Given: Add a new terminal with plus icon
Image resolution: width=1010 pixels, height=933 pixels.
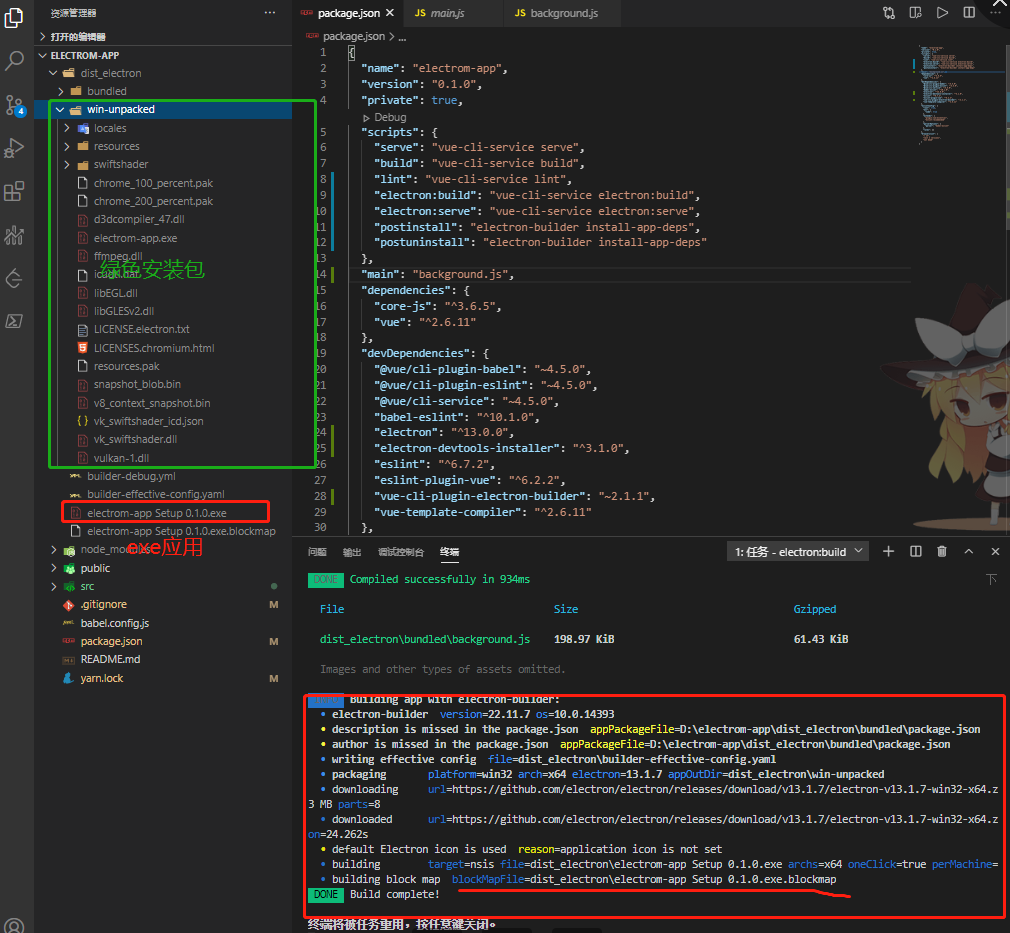Looking at the screenshot, I should tap(888, 552).
